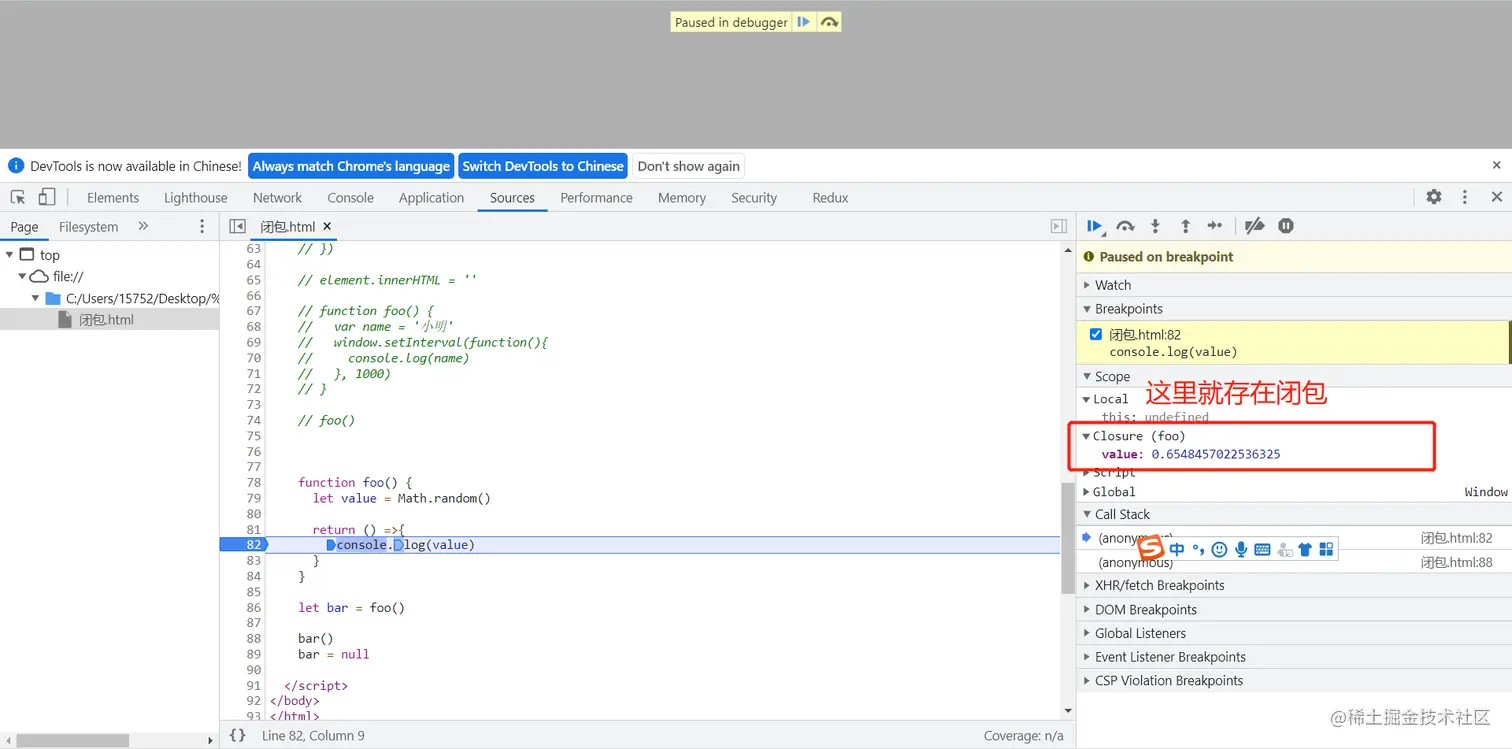Switch to the Elements tab

click(113, 198)
